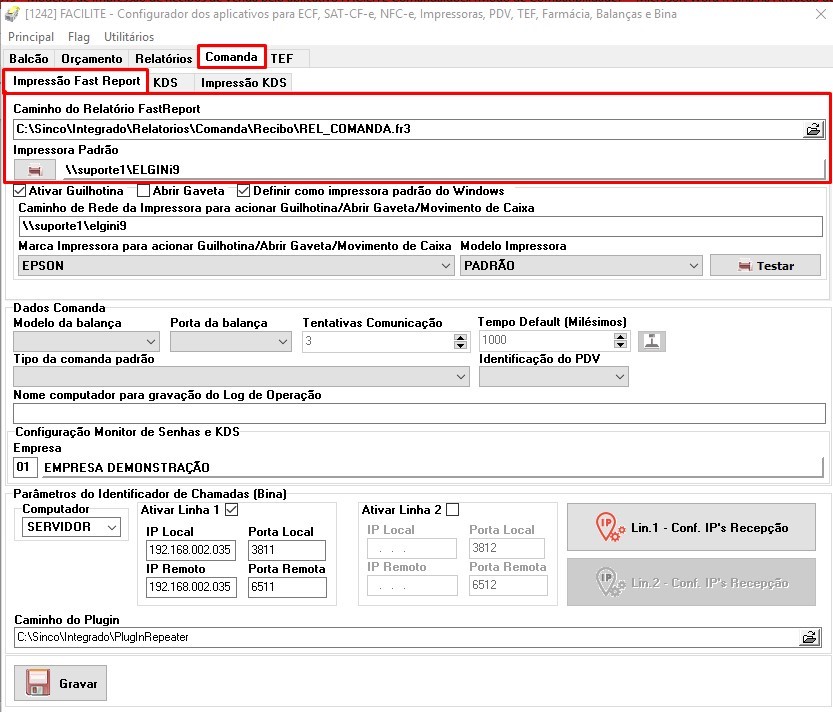Image resolution: width=833 pixels, height=712 pixels.
Task: Click Linha 2 Porta Remota field 6512
Action: click(508, 586)
